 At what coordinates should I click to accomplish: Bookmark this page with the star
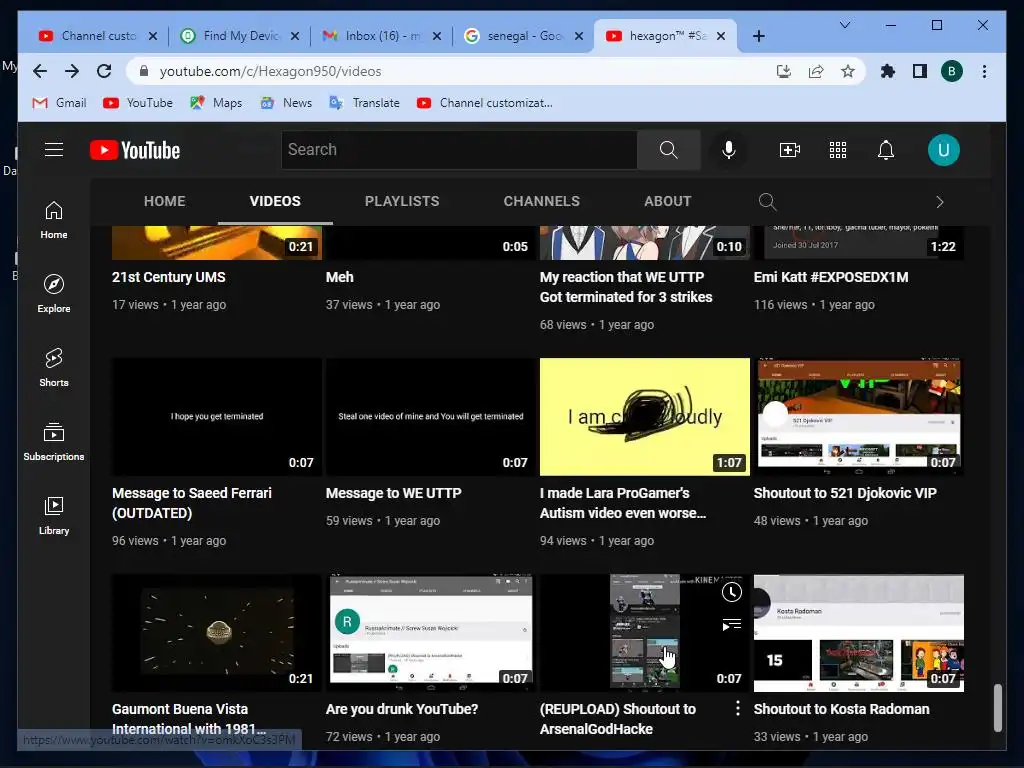[x=848, y=71]
